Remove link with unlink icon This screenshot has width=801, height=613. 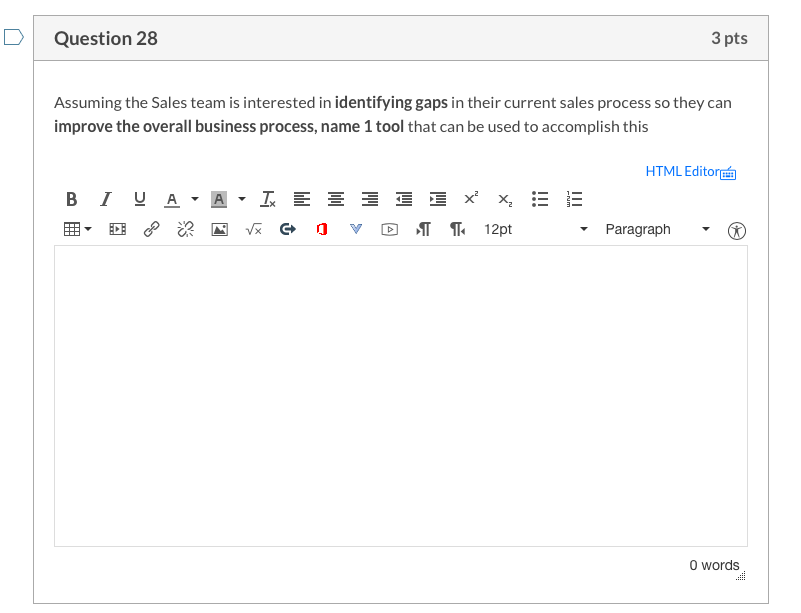pos(185,229)
